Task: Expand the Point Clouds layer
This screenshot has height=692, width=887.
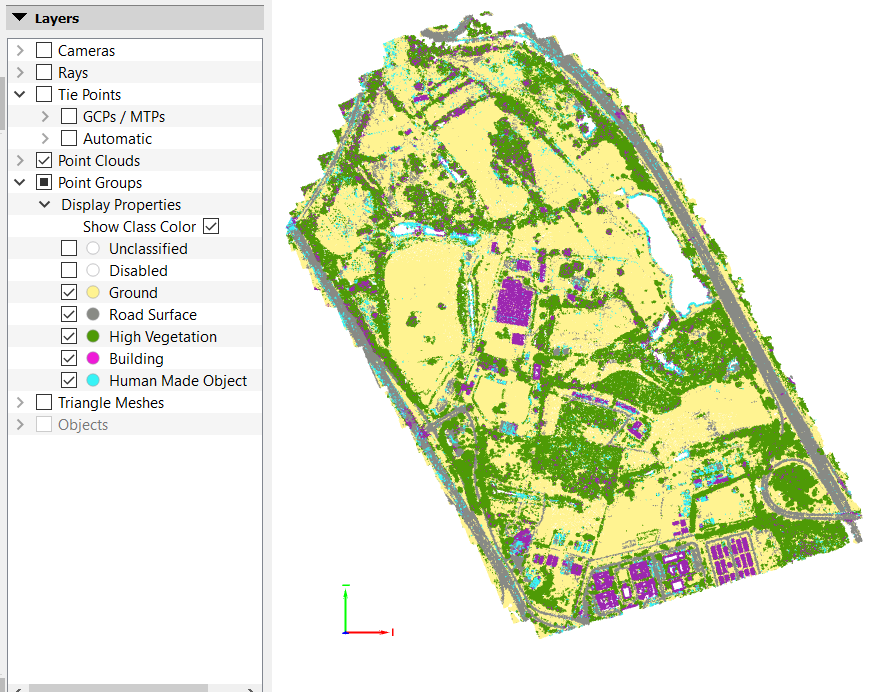Action: (x=20, y=161)
